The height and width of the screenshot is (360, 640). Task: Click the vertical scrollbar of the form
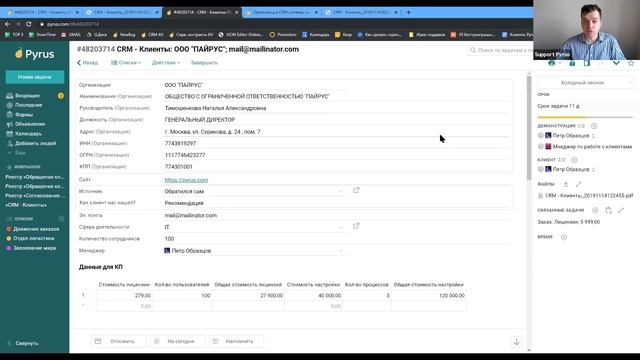coord(529,127)
